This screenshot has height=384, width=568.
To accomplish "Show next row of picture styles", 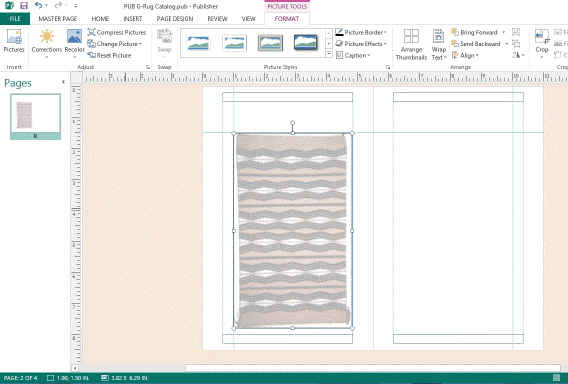I will coord(329,43).
